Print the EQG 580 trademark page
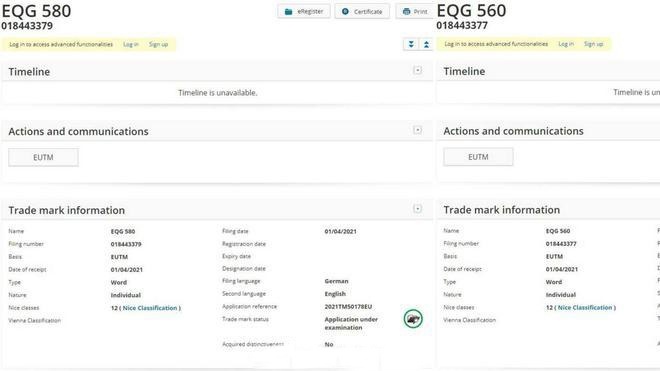Viewport: 660px width, 371px height. (x=415, y=11)
